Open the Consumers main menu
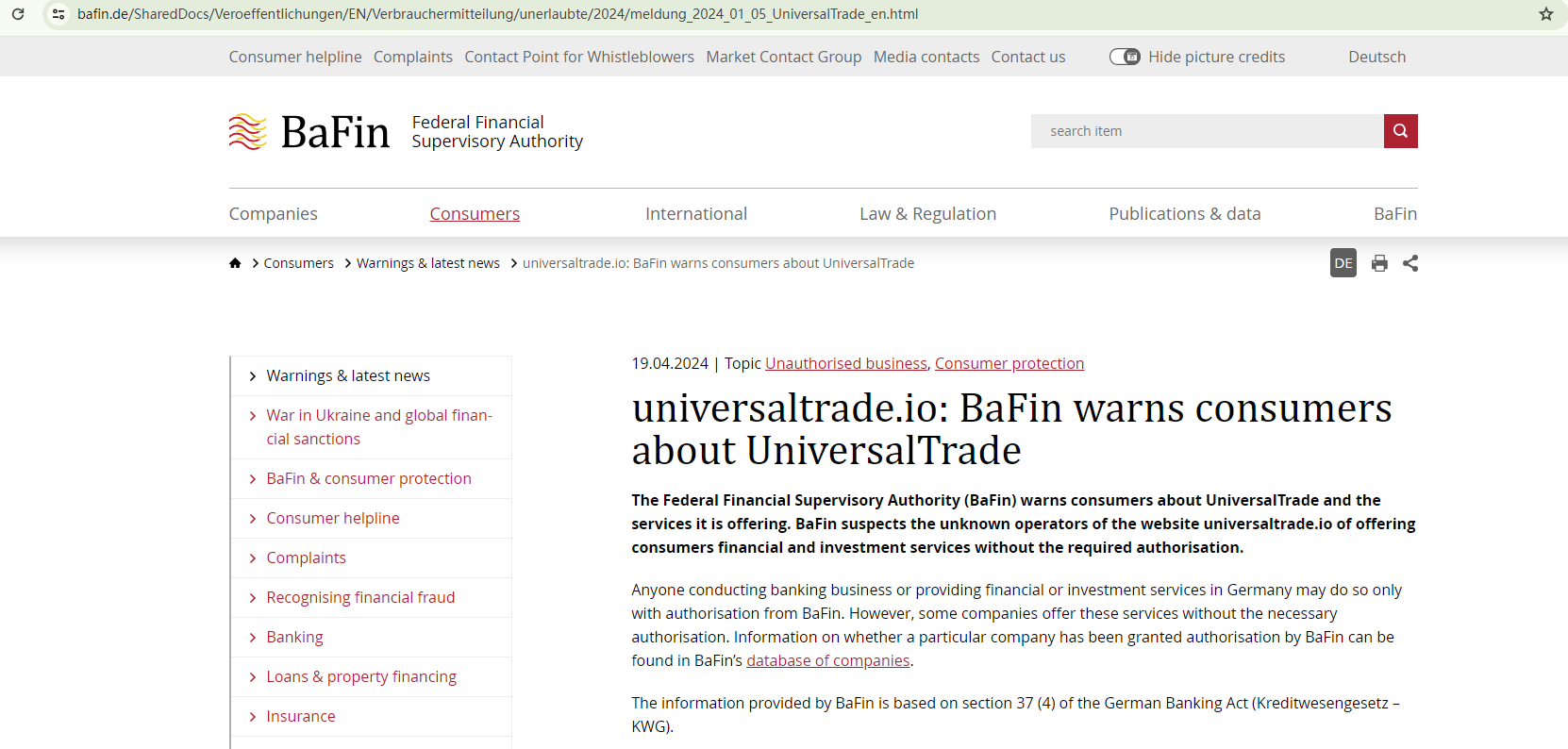The width and height of the screenshot is (1568, 749). click(x=475, y=214)
